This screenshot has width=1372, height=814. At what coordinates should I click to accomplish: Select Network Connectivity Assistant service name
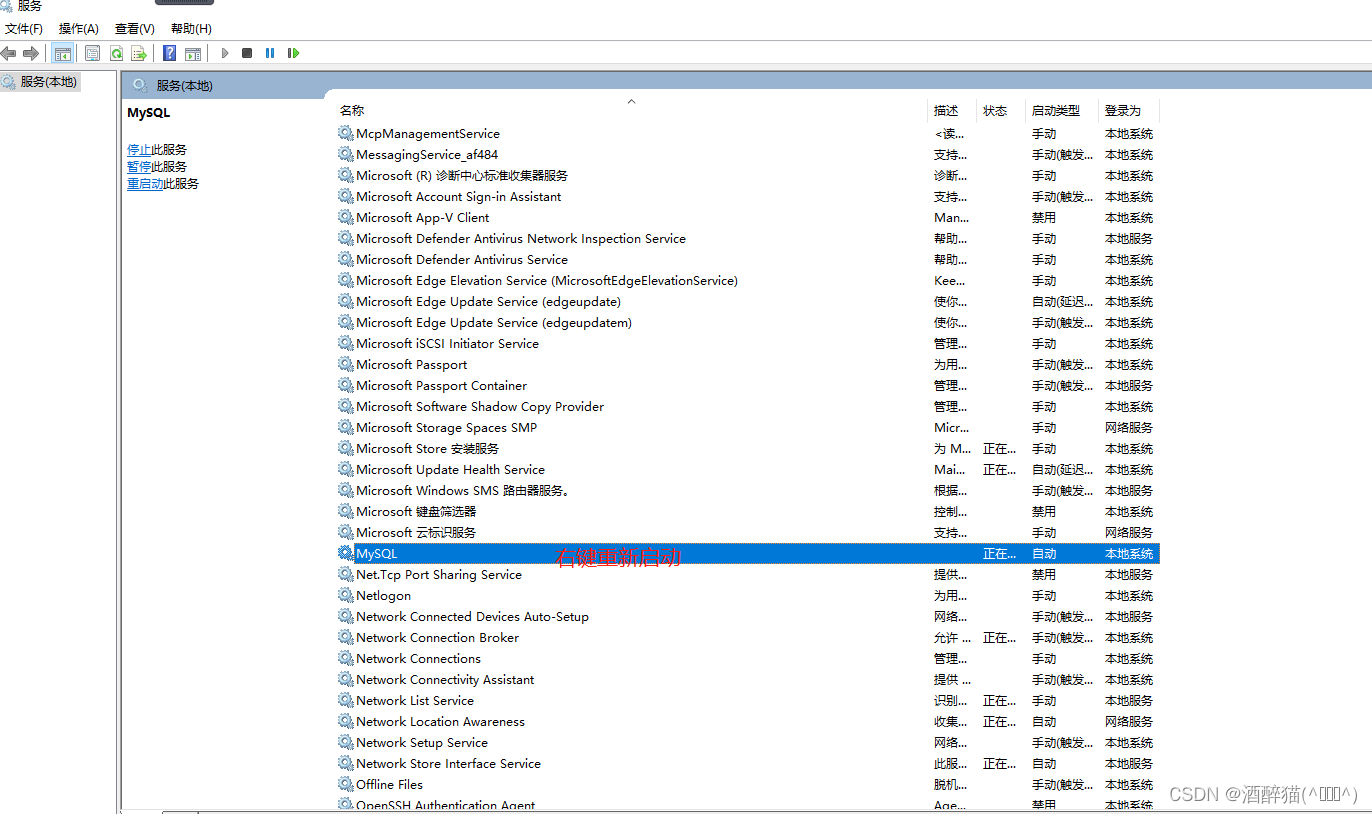445,679
